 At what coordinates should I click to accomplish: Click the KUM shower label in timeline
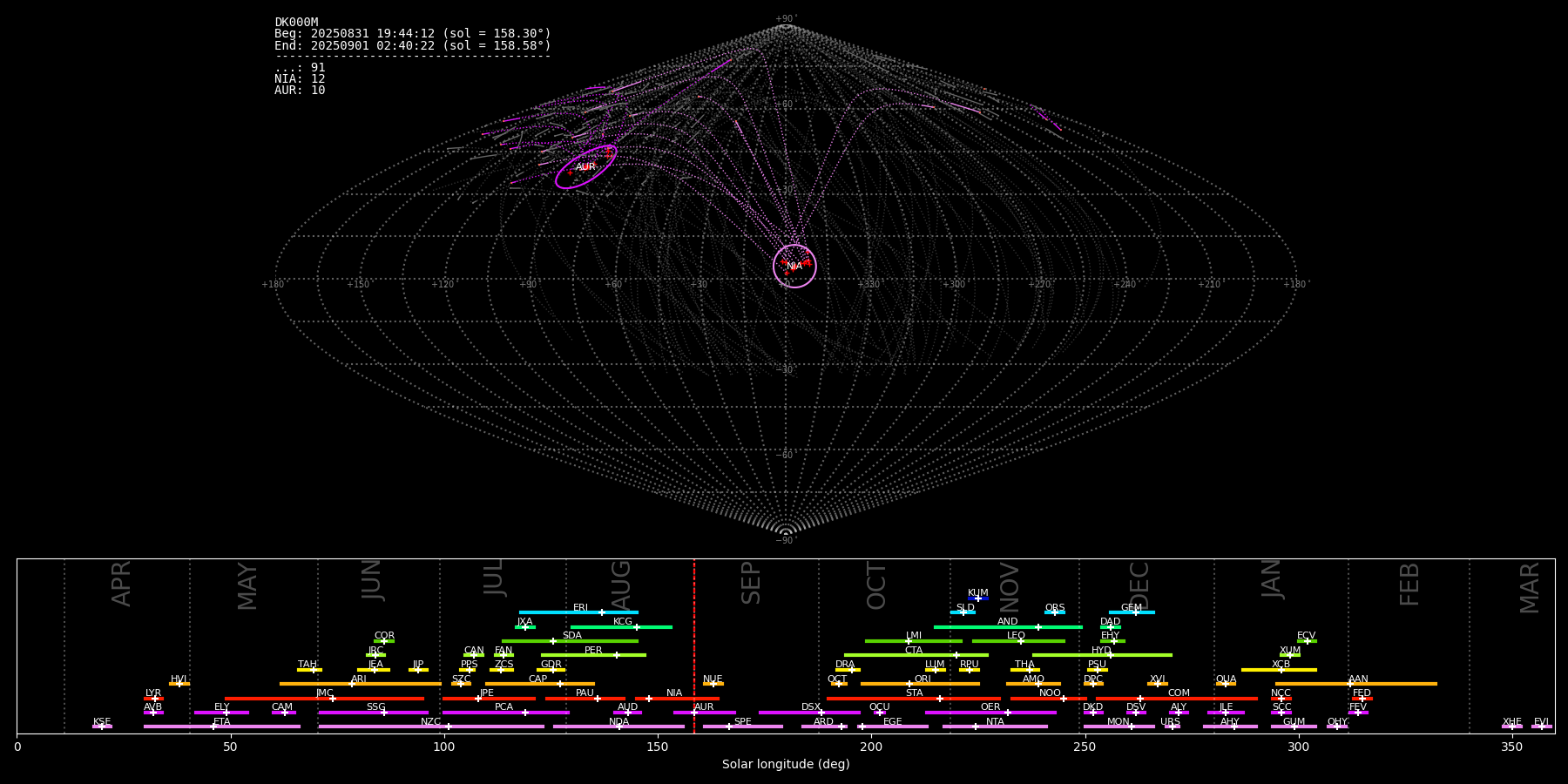click(978, 593)
